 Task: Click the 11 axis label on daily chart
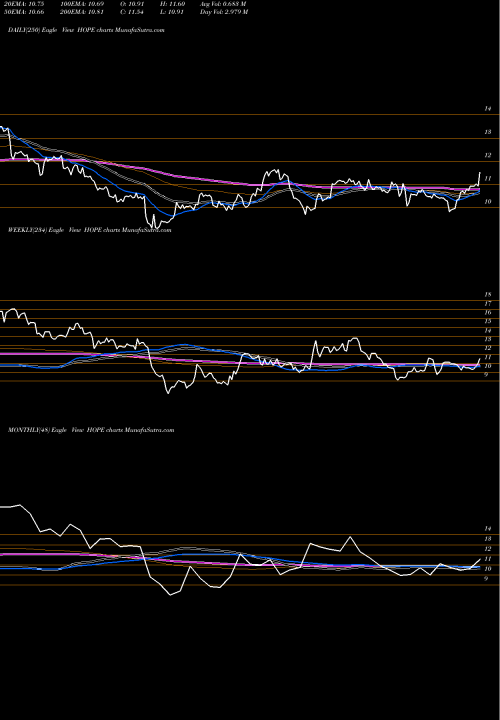(488, 179)
